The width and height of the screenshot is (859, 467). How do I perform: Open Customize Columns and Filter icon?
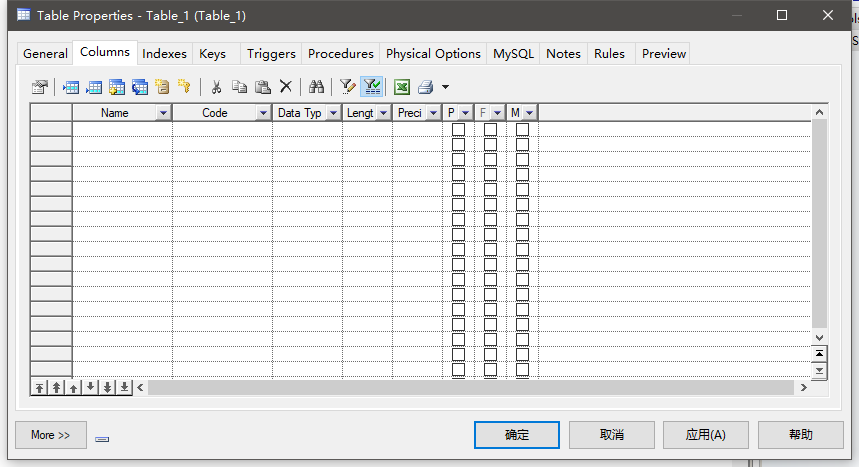(x=348, y=87)
